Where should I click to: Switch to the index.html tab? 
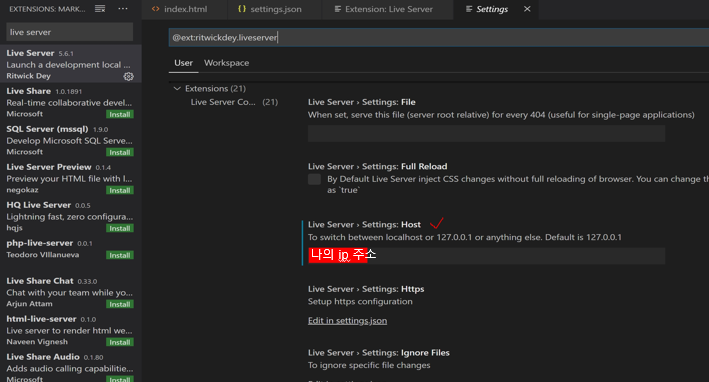(x=180, y=9)
